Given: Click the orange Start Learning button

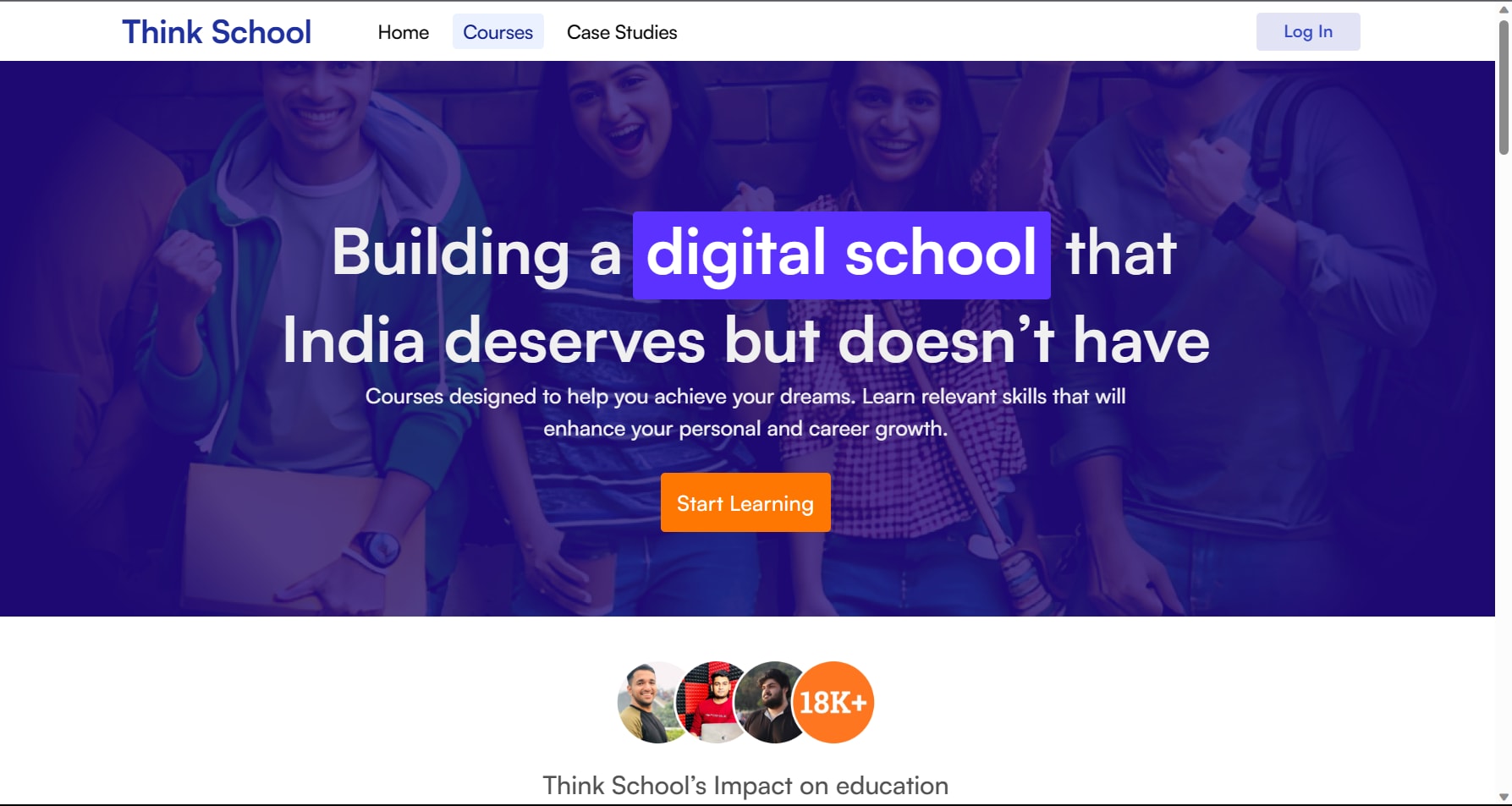Looking at the screenshot, I should (x=745, y=502).
